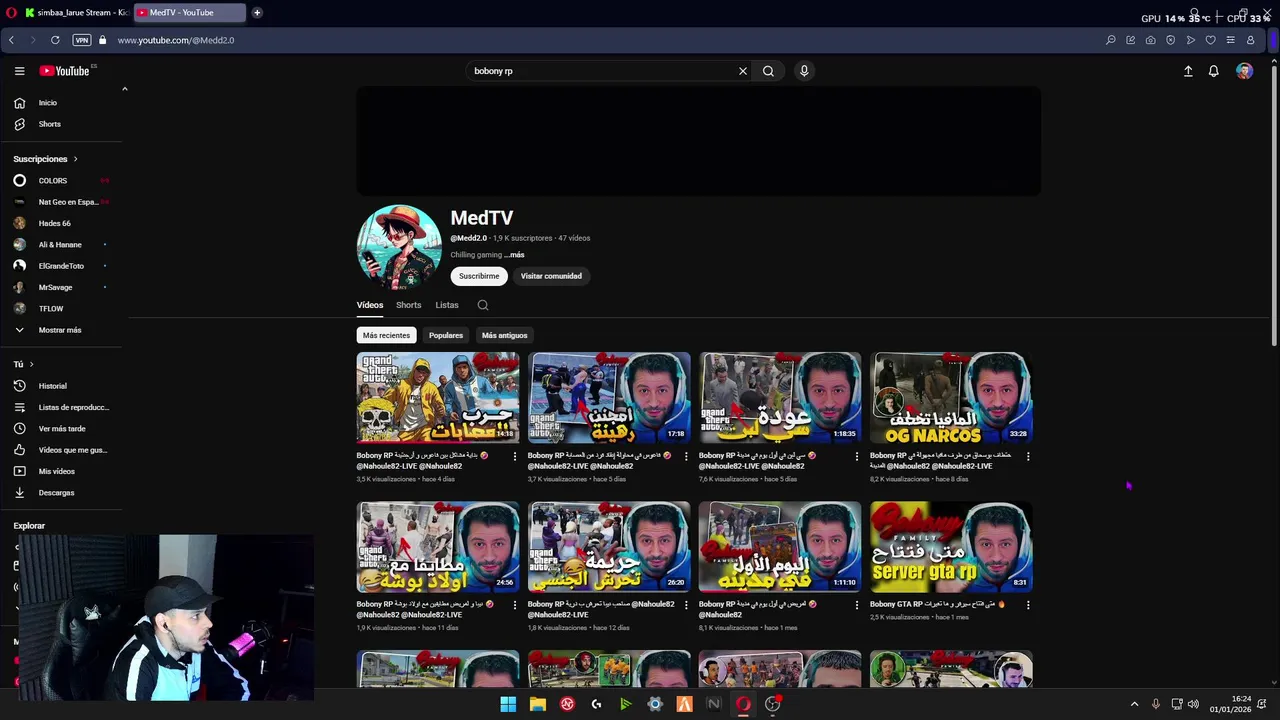Open options for the 8:31 video
The image size is (1280, 720).
[1028, 605]
